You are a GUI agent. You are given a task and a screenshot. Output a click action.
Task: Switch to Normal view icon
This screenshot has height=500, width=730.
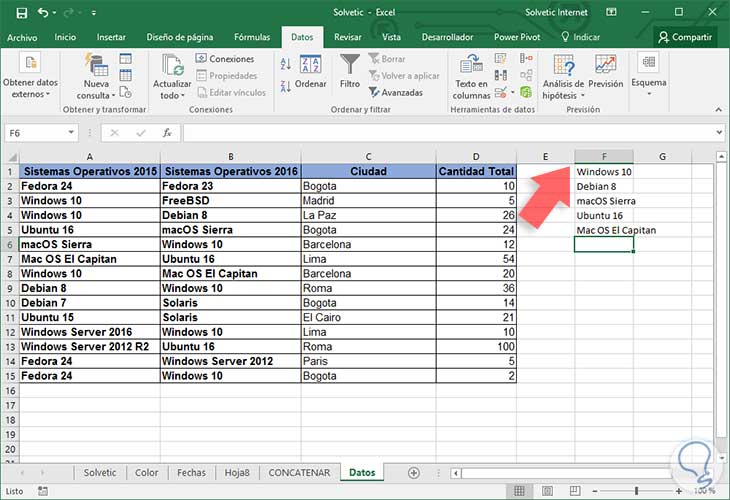point(519,491)
